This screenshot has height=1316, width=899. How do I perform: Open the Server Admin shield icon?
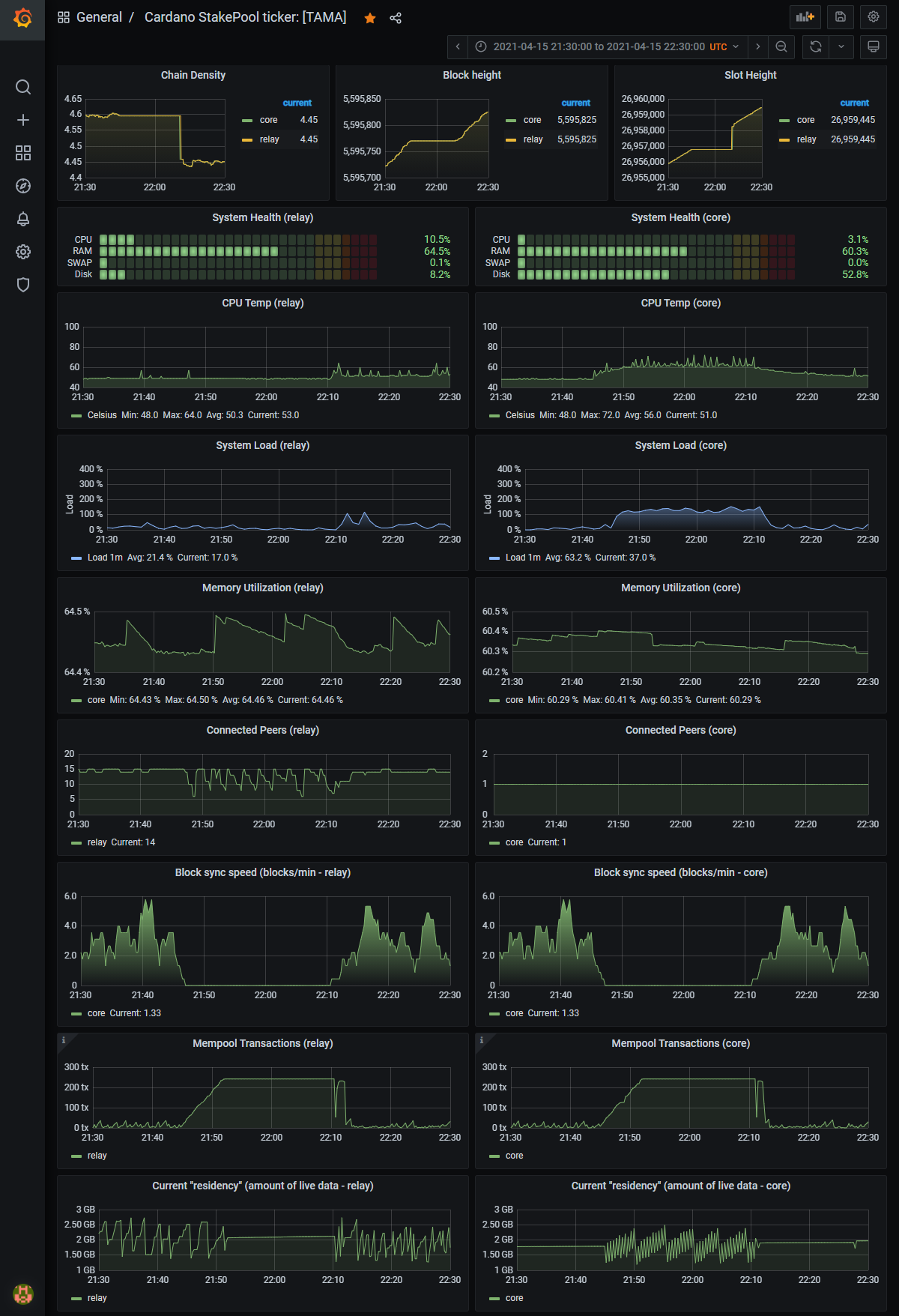click(x=23, y=285)
